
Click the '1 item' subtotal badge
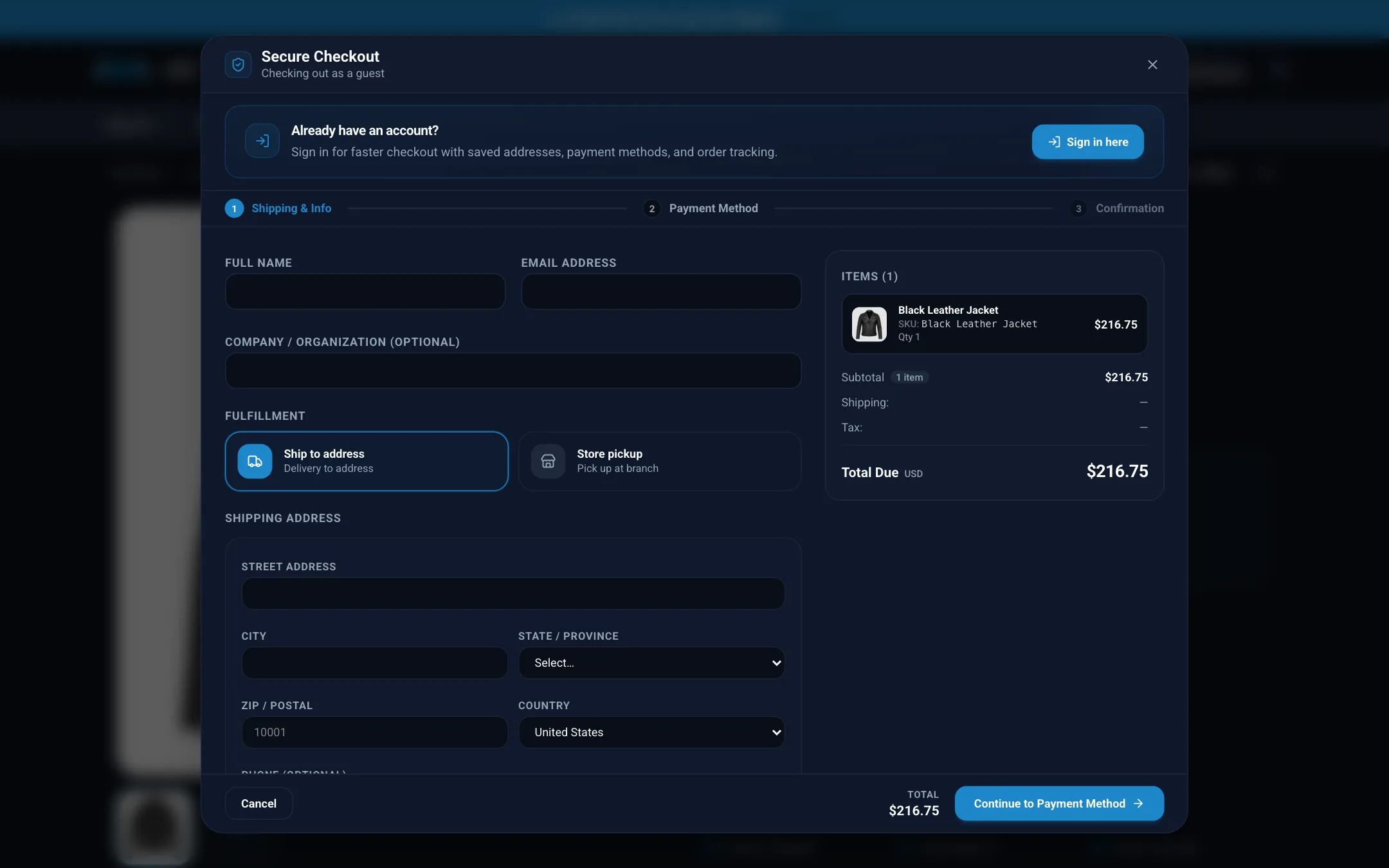click(x=909, y=377)
